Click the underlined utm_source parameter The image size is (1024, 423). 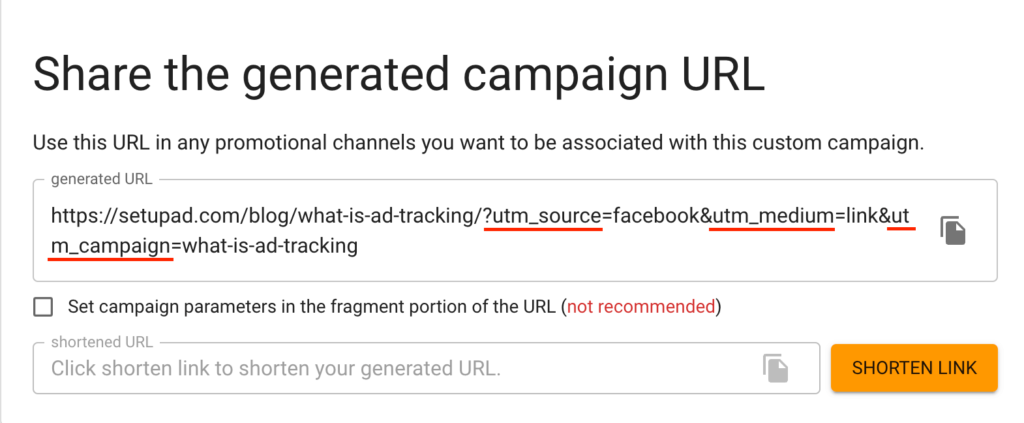click(x=548, y=215)
